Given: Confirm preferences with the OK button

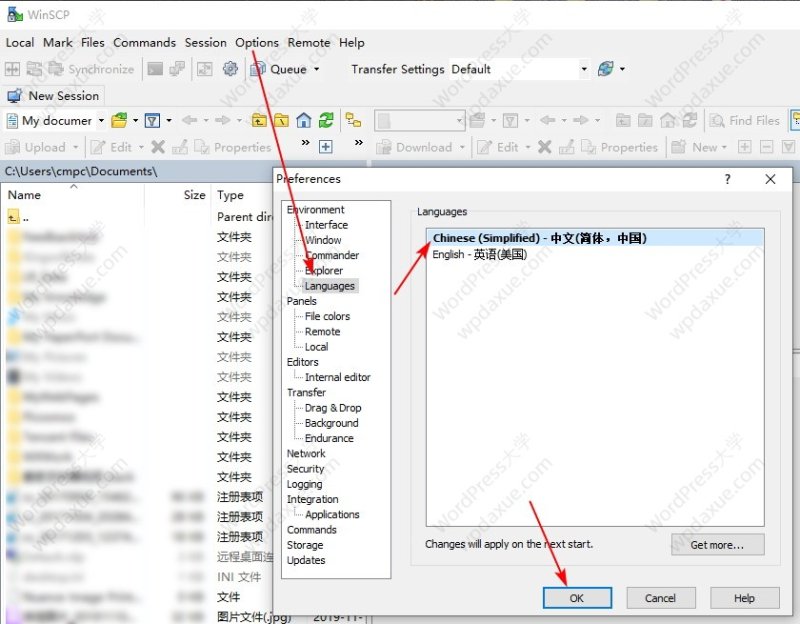Looking at the screenshot, I should pyautogui.click(x=577, y=598).
